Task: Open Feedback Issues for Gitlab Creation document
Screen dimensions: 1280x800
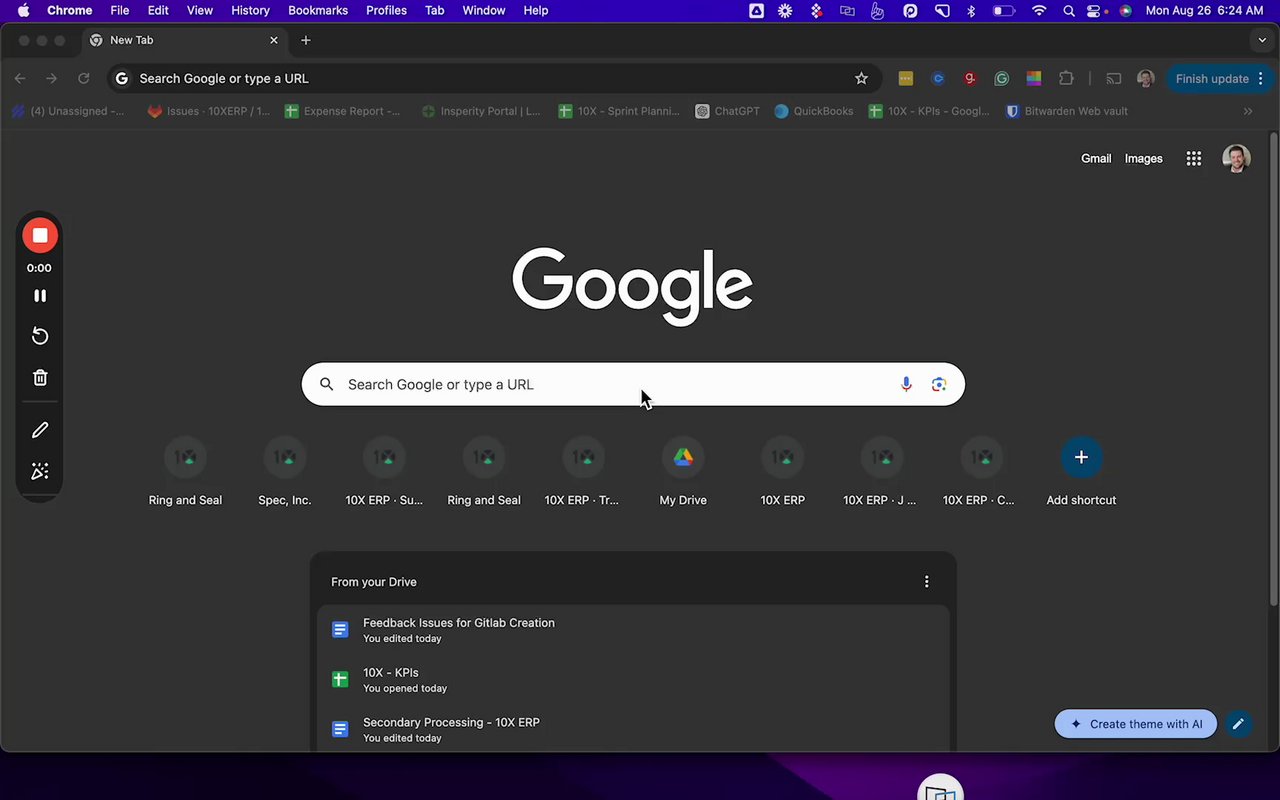Action: [x=633, y=630]
